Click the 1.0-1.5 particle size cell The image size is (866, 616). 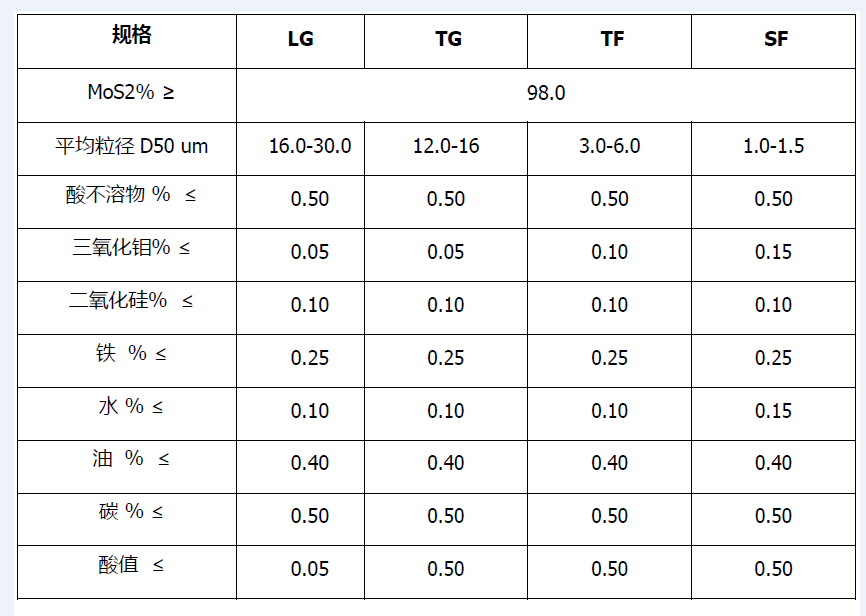click(x=773, y=146)
